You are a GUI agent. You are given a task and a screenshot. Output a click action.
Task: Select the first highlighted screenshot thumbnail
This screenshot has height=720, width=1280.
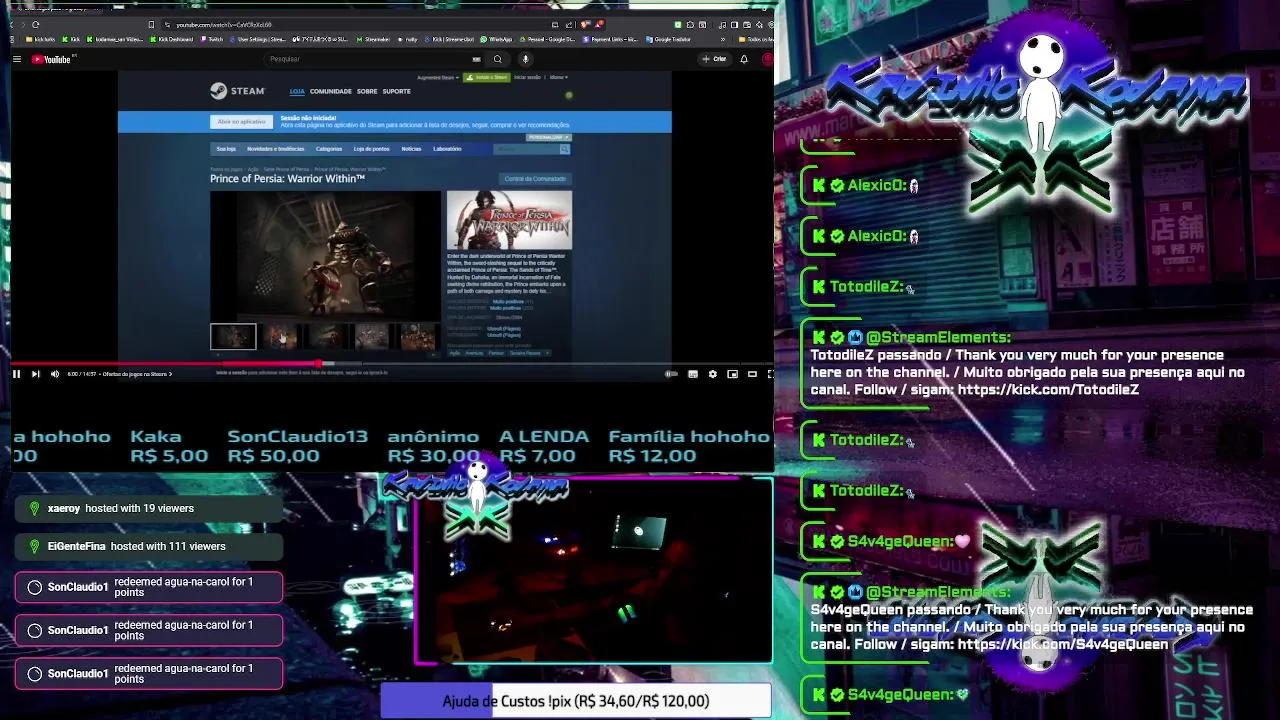233,337
